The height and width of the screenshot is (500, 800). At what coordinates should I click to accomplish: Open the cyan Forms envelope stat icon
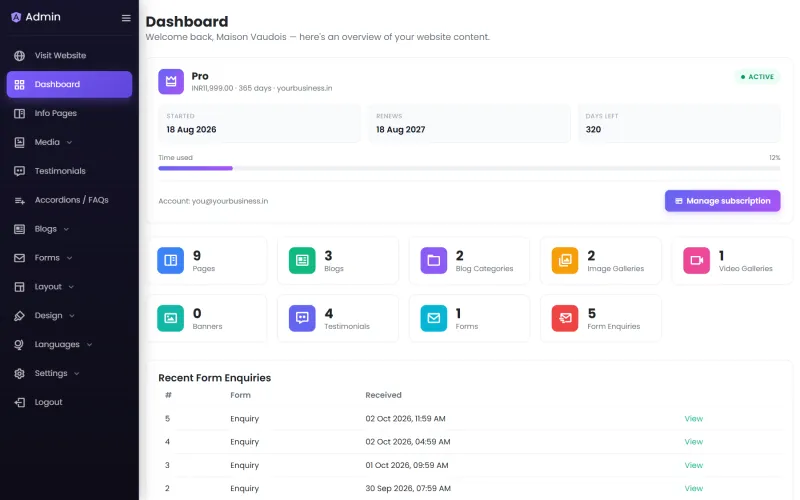pyautogui.click(x=434, y=318)
